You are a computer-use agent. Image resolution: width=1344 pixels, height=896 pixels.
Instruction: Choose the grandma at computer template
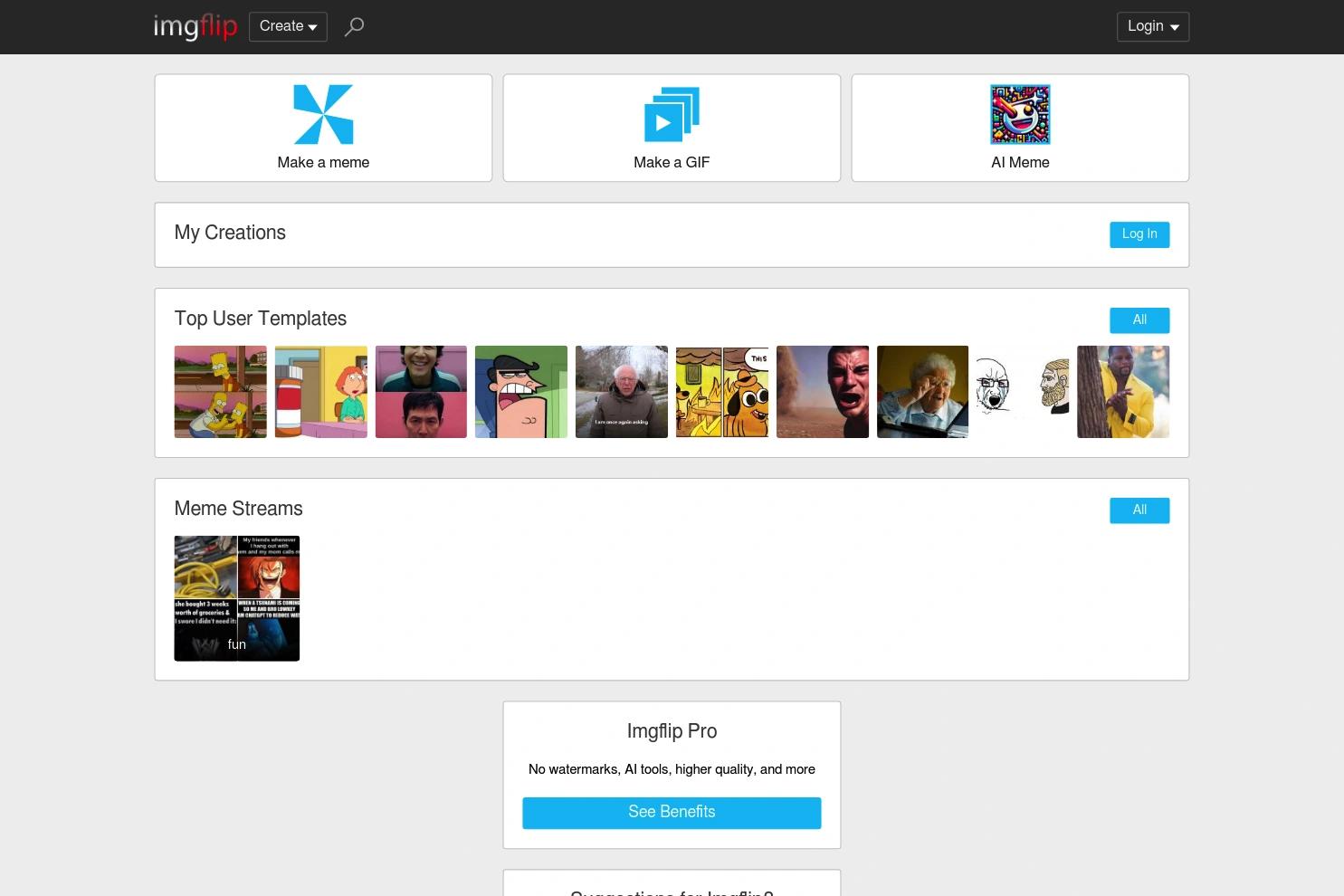click(922, 392)
